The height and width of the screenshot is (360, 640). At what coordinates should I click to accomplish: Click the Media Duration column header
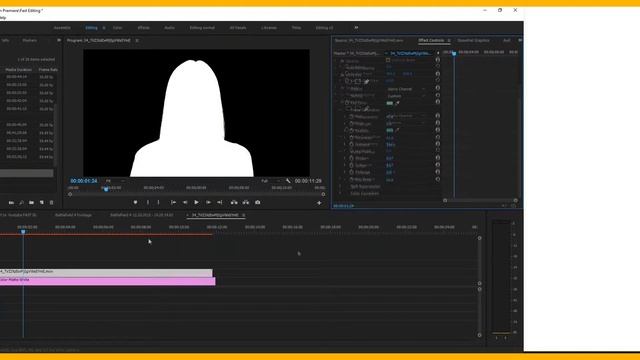click(x=18, y=70)
